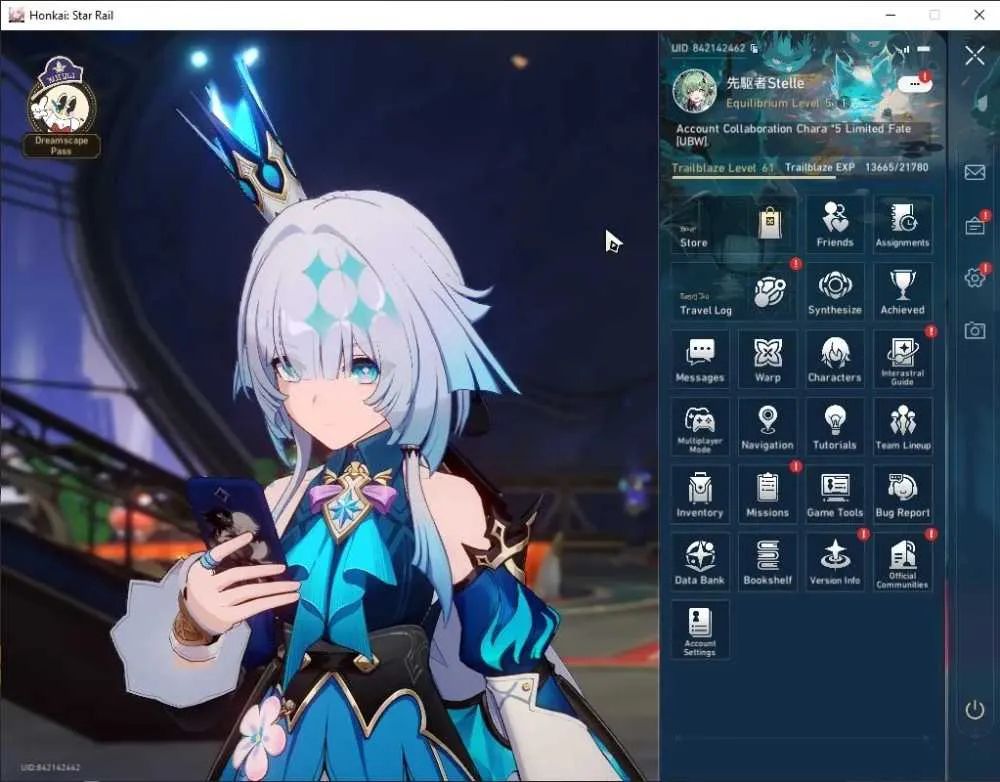1000x782 pixels.
Task: Click the power logout icon
Action: (974, 709)
